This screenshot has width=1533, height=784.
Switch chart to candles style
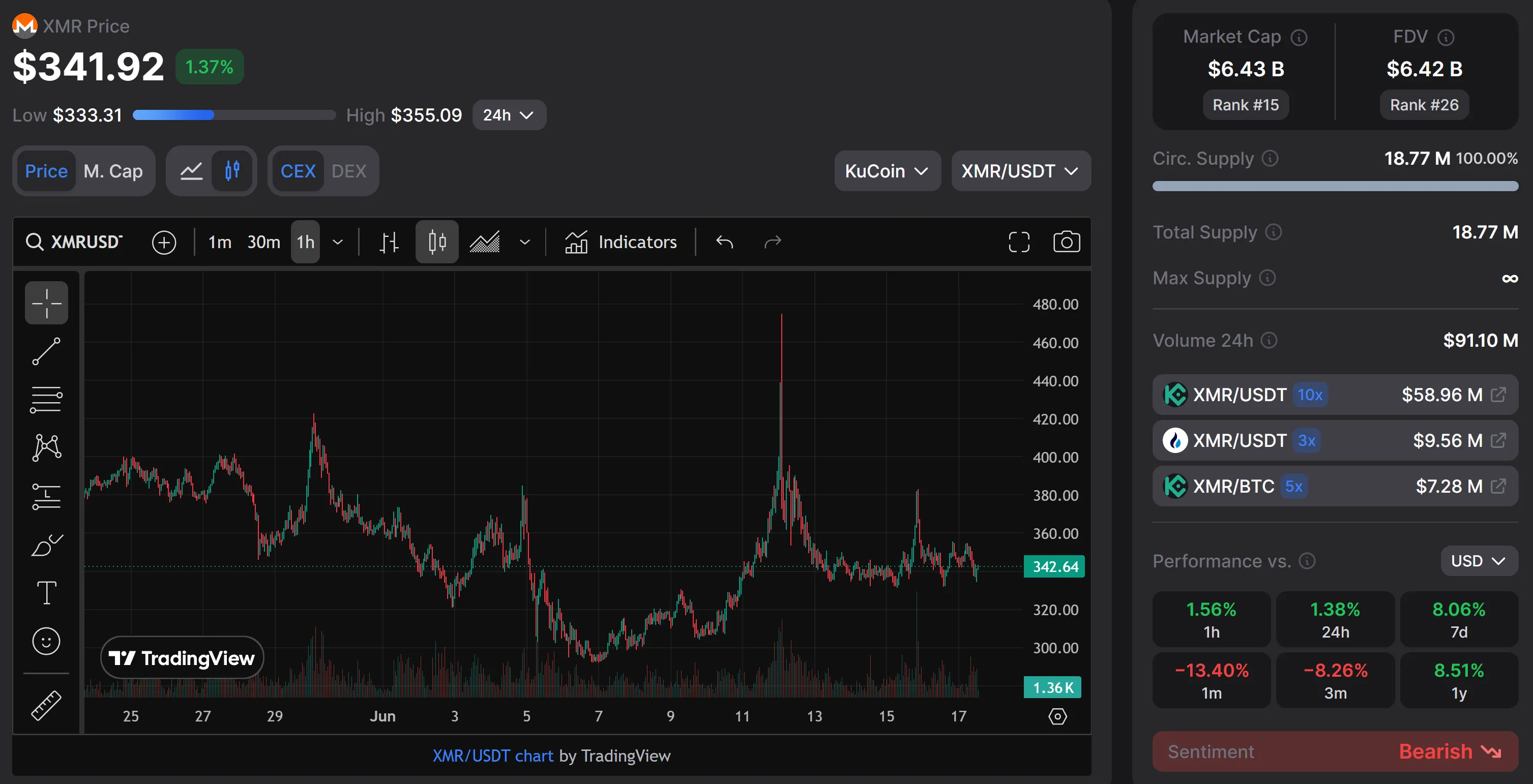point(437,242)
